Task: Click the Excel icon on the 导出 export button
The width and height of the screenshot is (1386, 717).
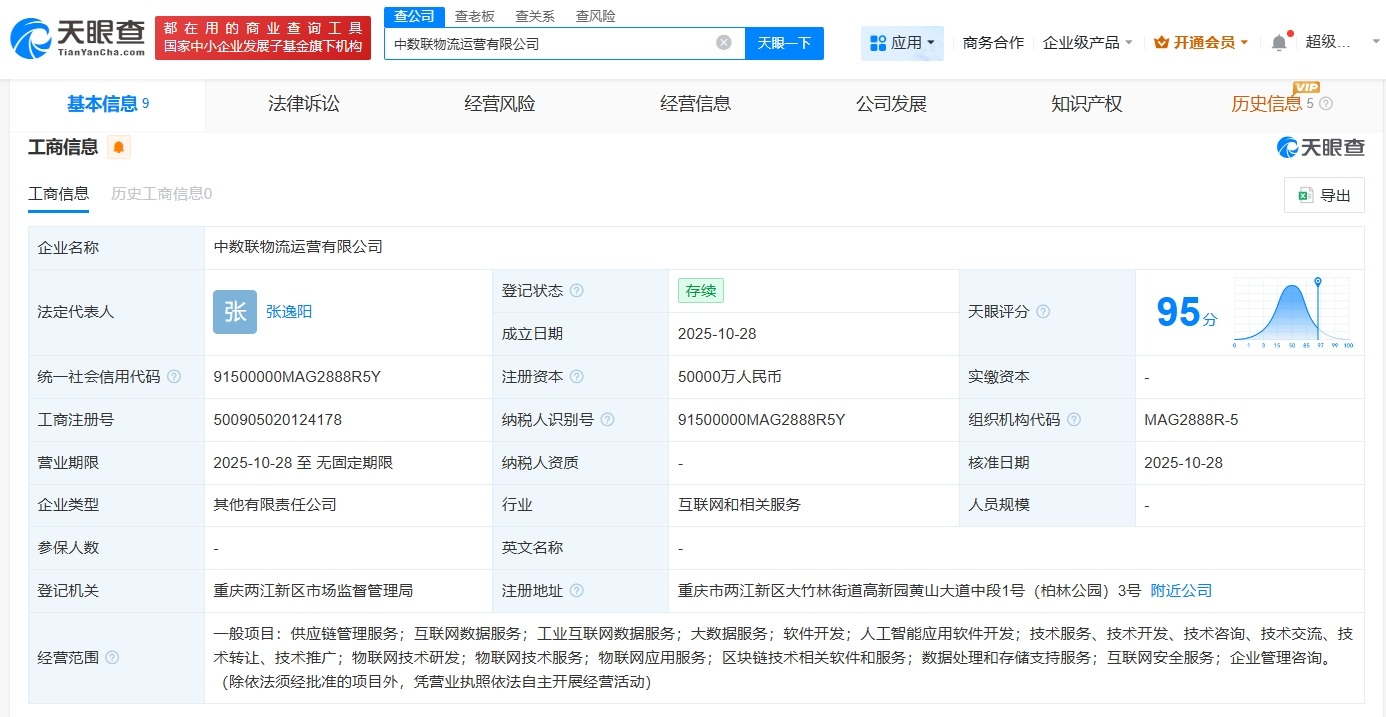Action: [1305, 195]
